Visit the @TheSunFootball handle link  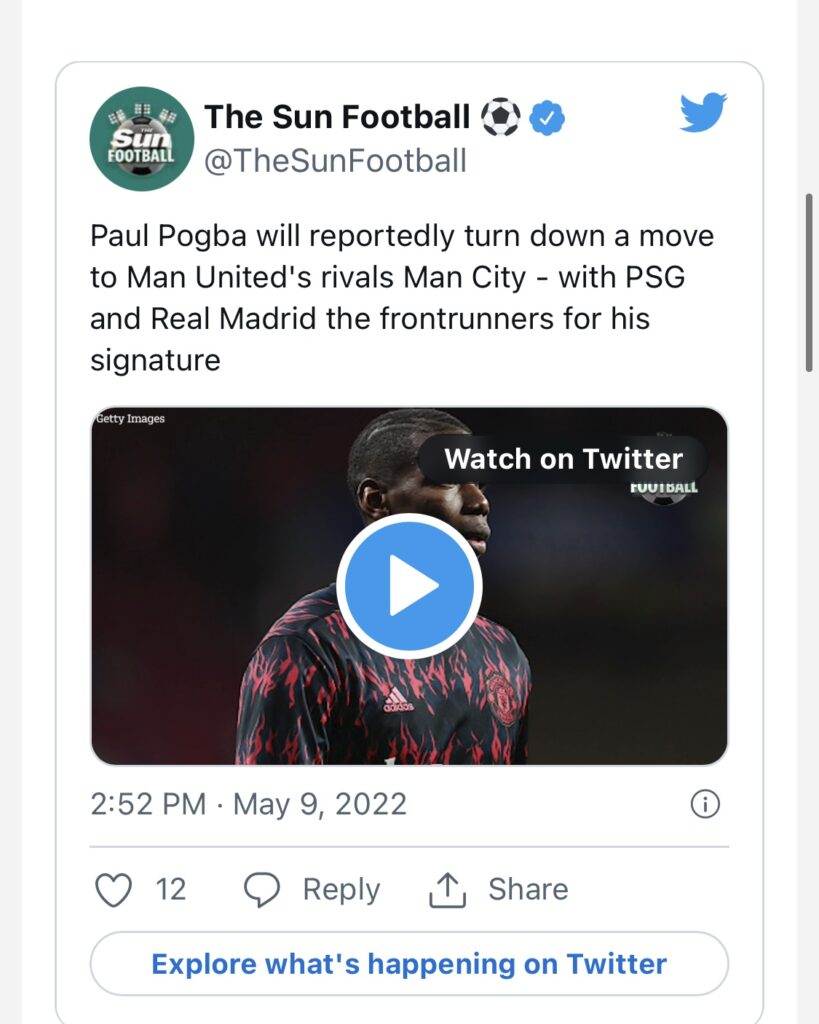pyautogui.click(x=335, y=160)
